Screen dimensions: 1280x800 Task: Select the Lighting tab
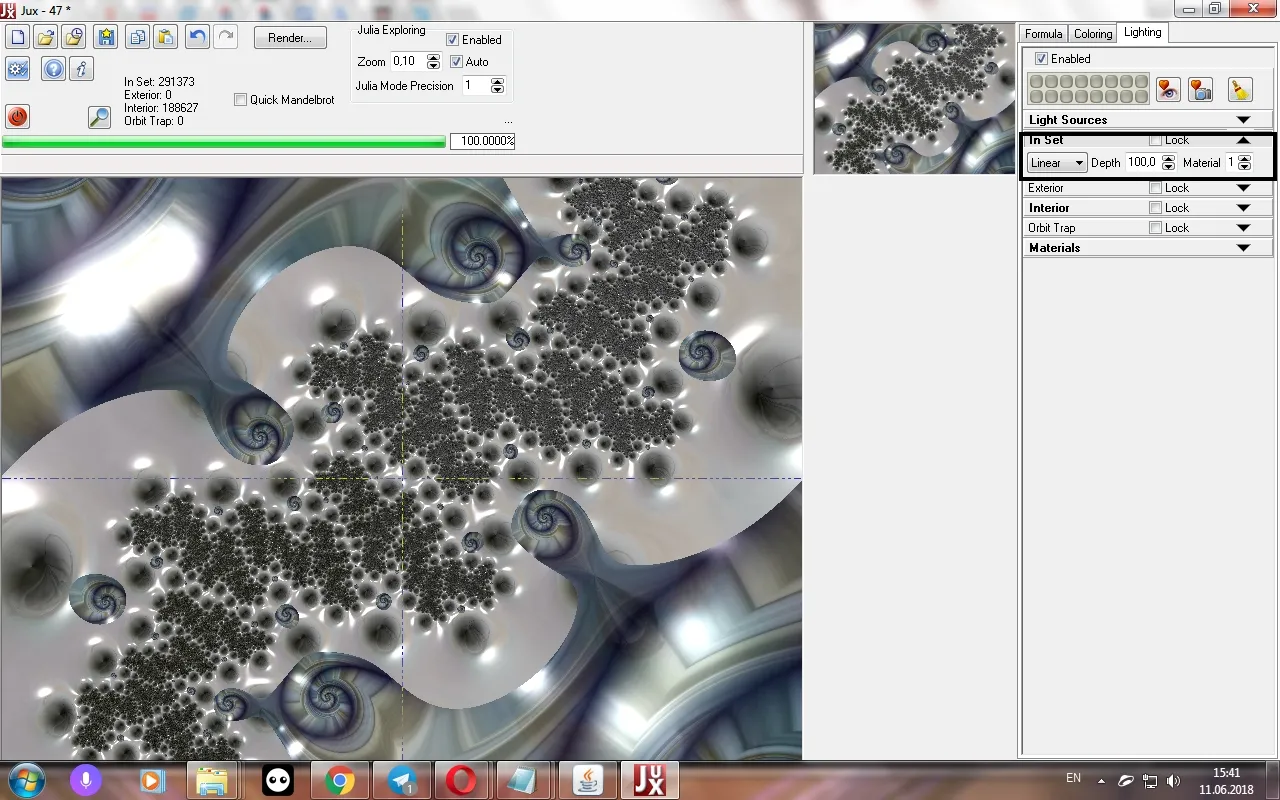coord(1142,32)
